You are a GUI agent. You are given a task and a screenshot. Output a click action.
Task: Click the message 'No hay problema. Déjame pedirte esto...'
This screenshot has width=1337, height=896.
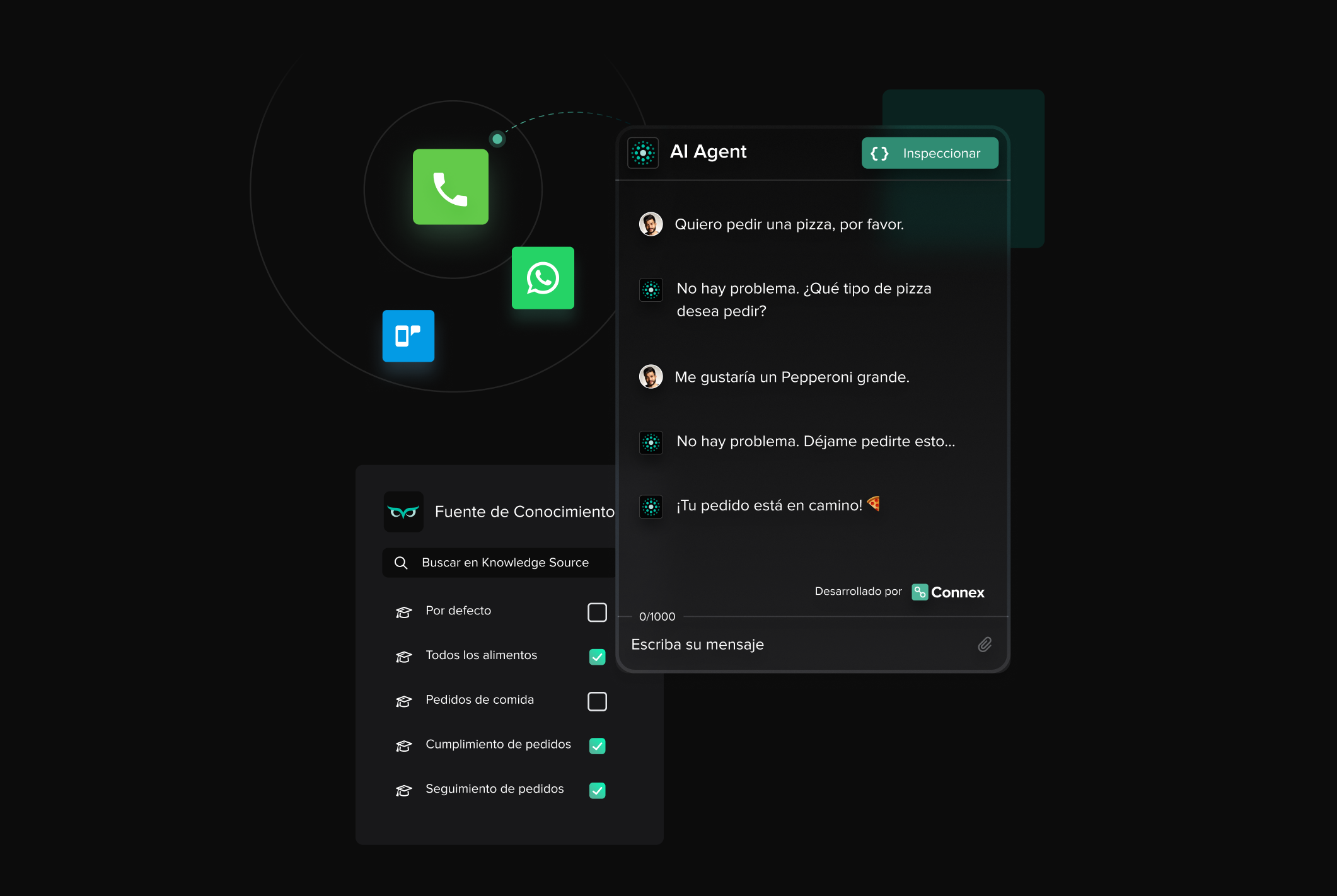(816, 441)
